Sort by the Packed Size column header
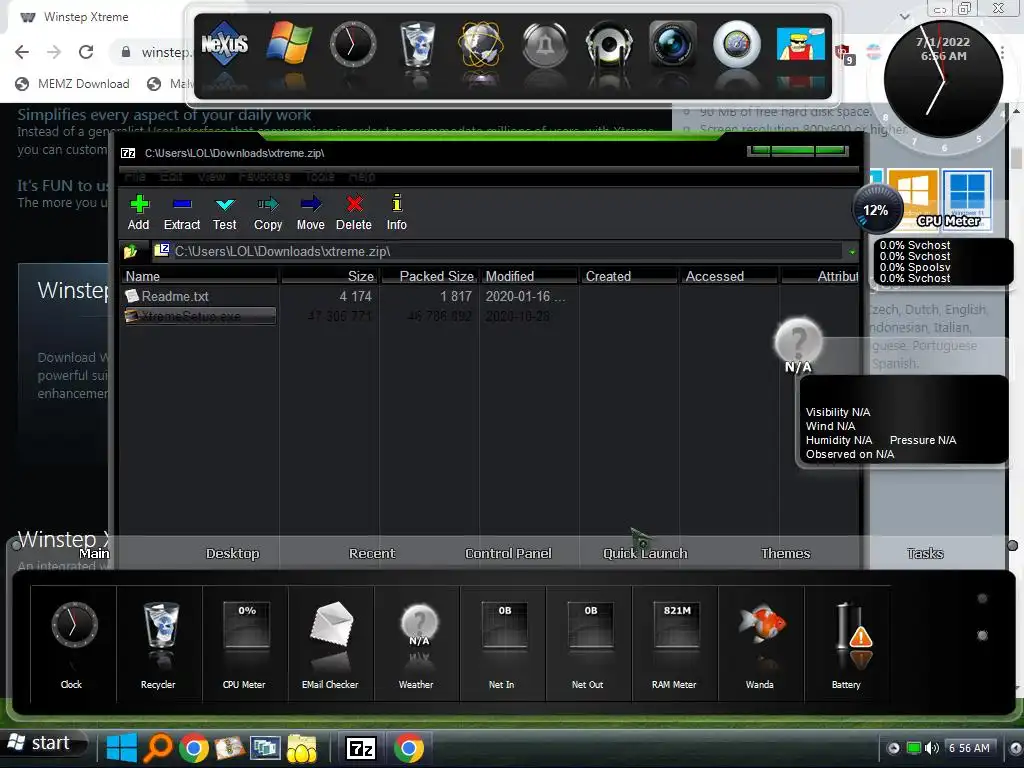1024x768 pixels. coord(430,276)
